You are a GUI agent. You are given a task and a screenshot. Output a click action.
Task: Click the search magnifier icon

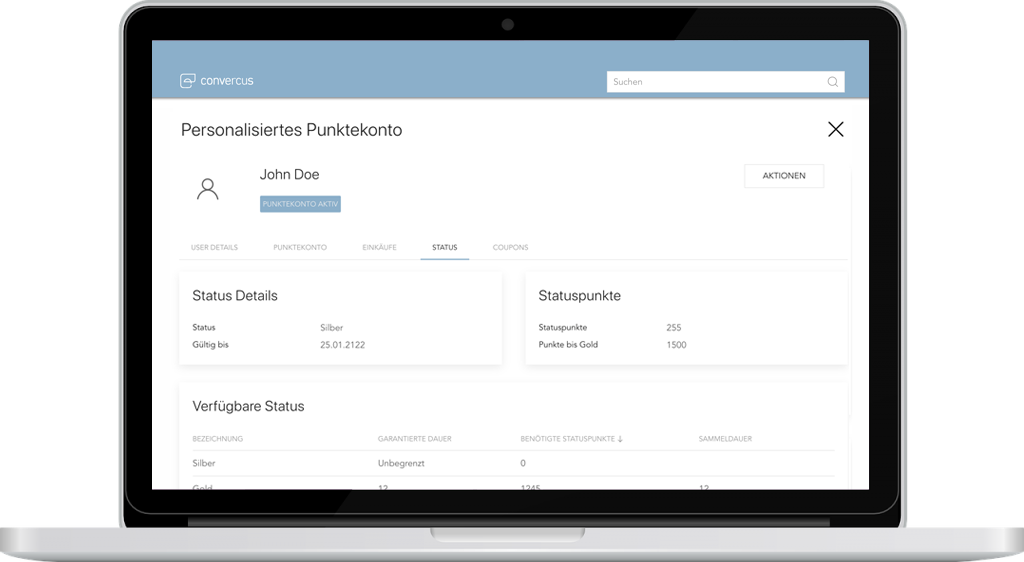point(833,82)
